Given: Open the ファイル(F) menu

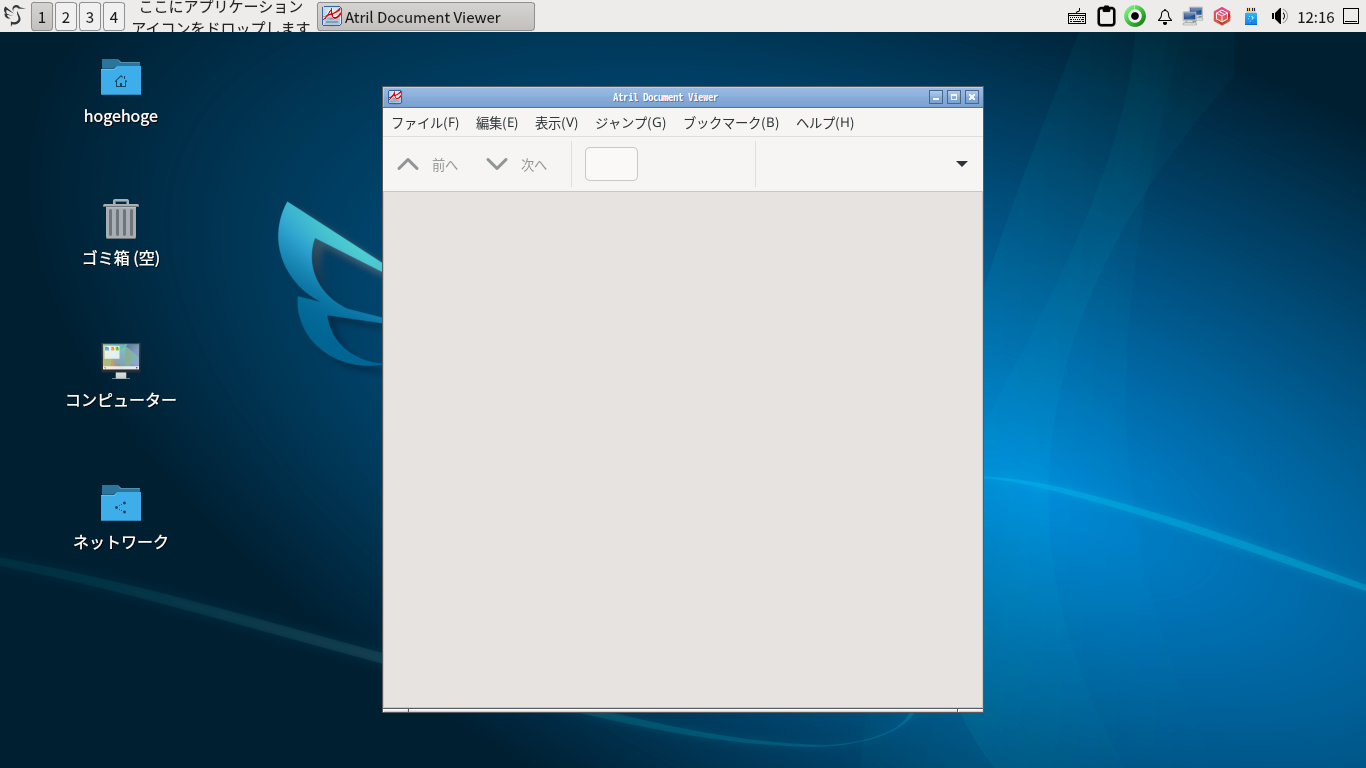Looking at the screenshot, I should [x=424, y=123].
